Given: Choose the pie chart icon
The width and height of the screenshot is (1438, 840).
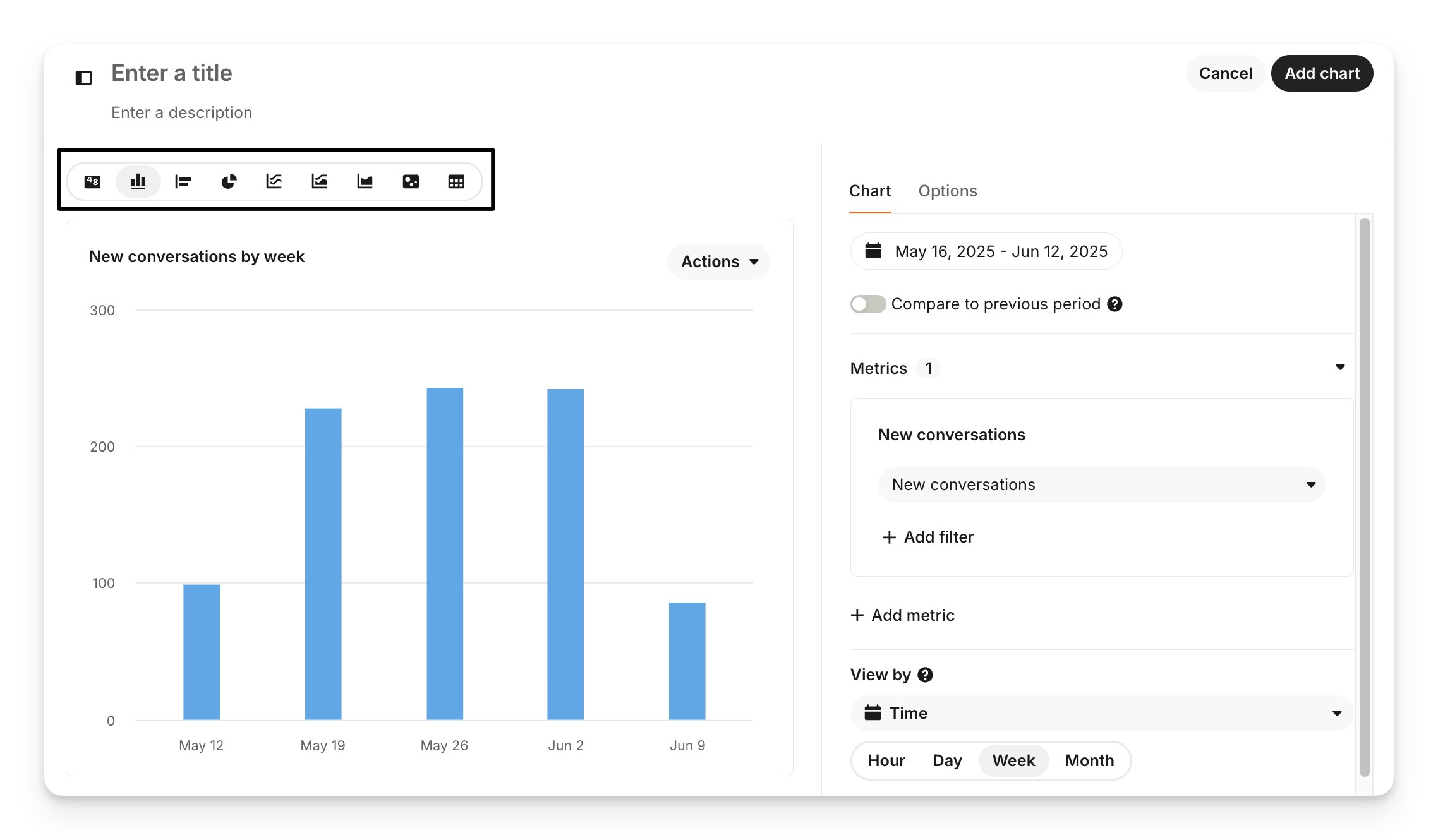Looking at the screenshot, I should [x=229, y=182].
